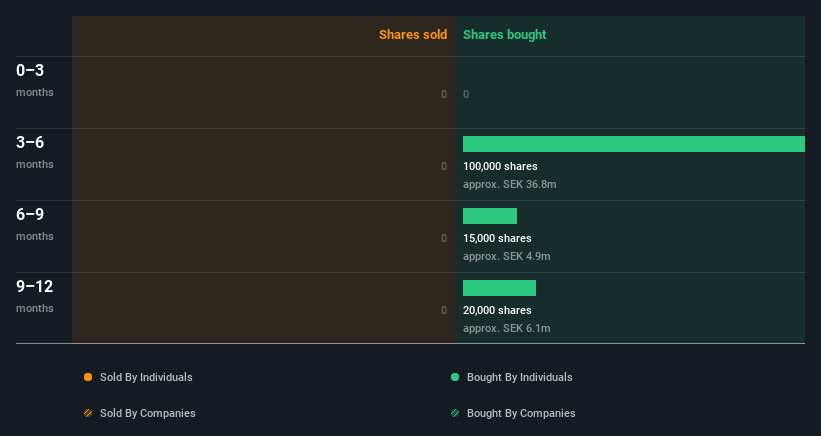The image size is (821, 436).
Task: Click approx. SEK 4.9m text
Action: click(506, 256)
